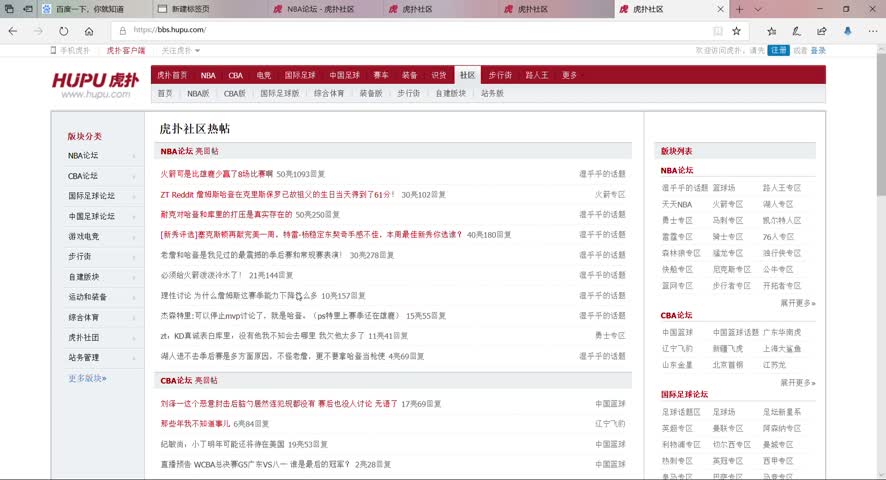Image resolution: width=886 pixels, height=480 pixels.
Task: Open NBA版 in sub navigation
Action: (x=198, y=93)
